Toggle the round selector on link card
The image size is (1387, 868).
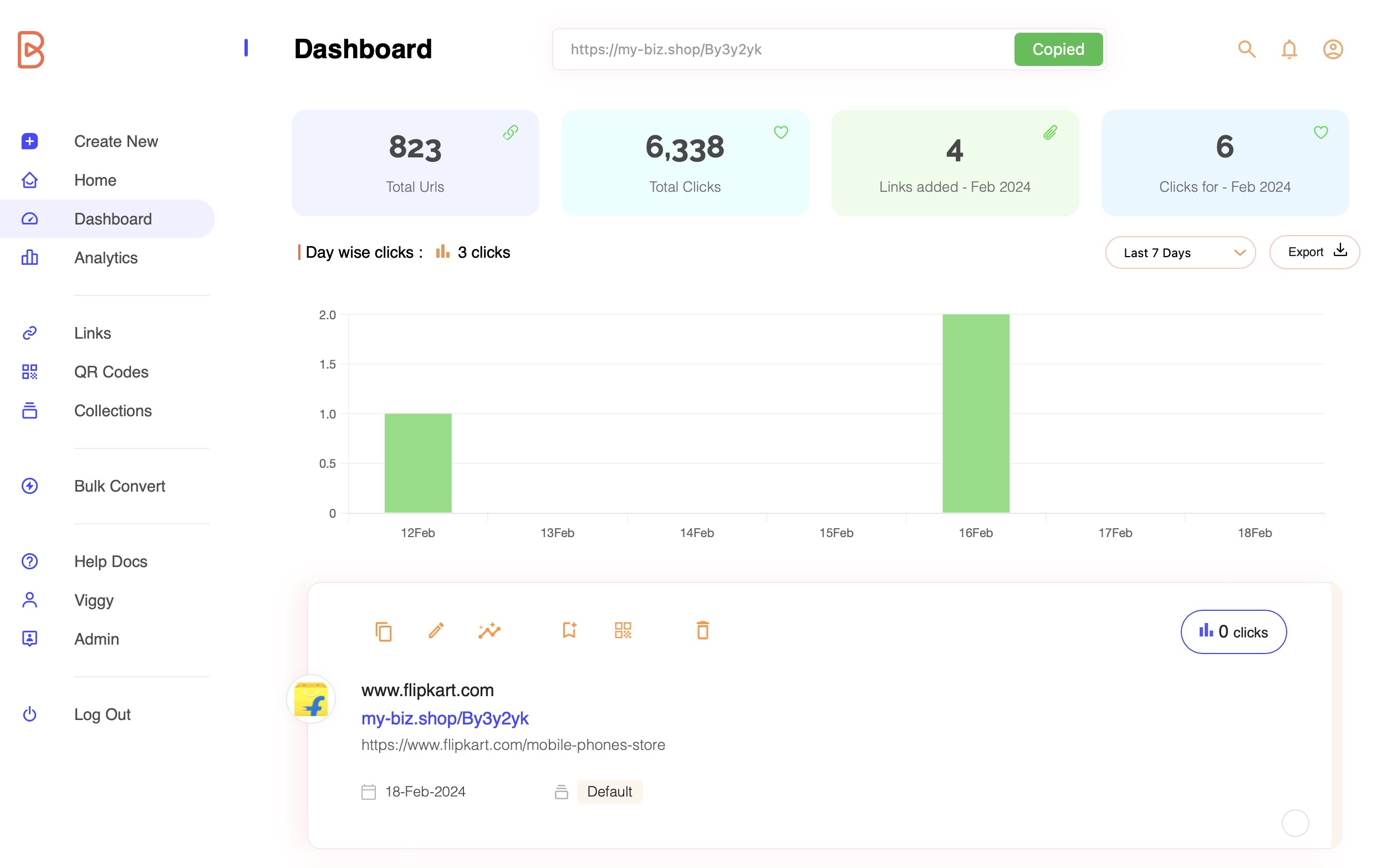(1294, 823)
